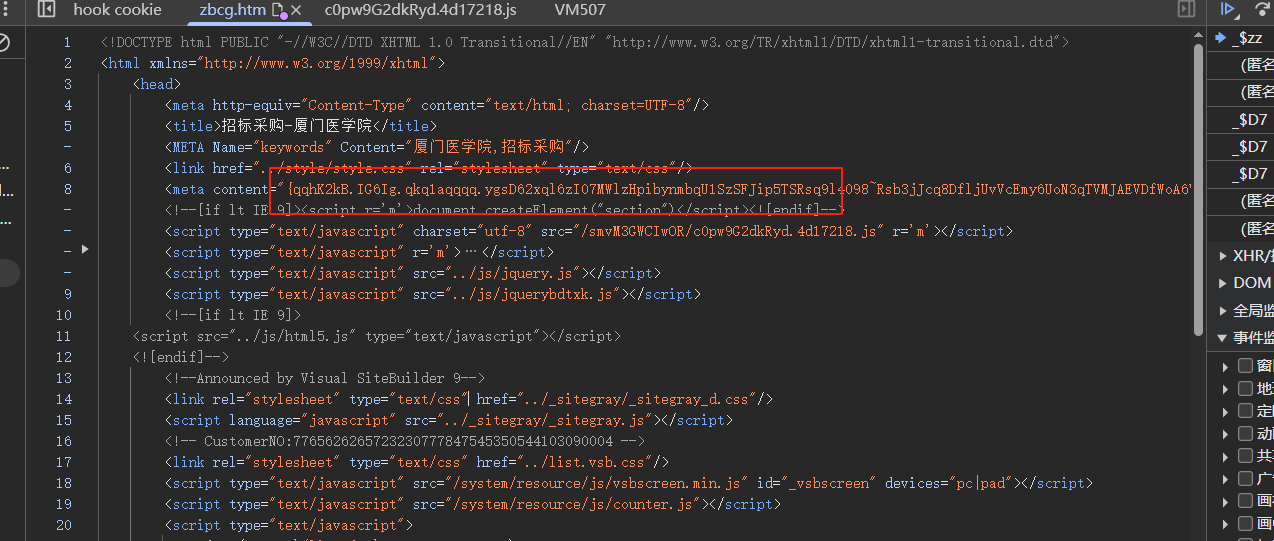Expand the DOM breakpoints section

[1224, 283]
